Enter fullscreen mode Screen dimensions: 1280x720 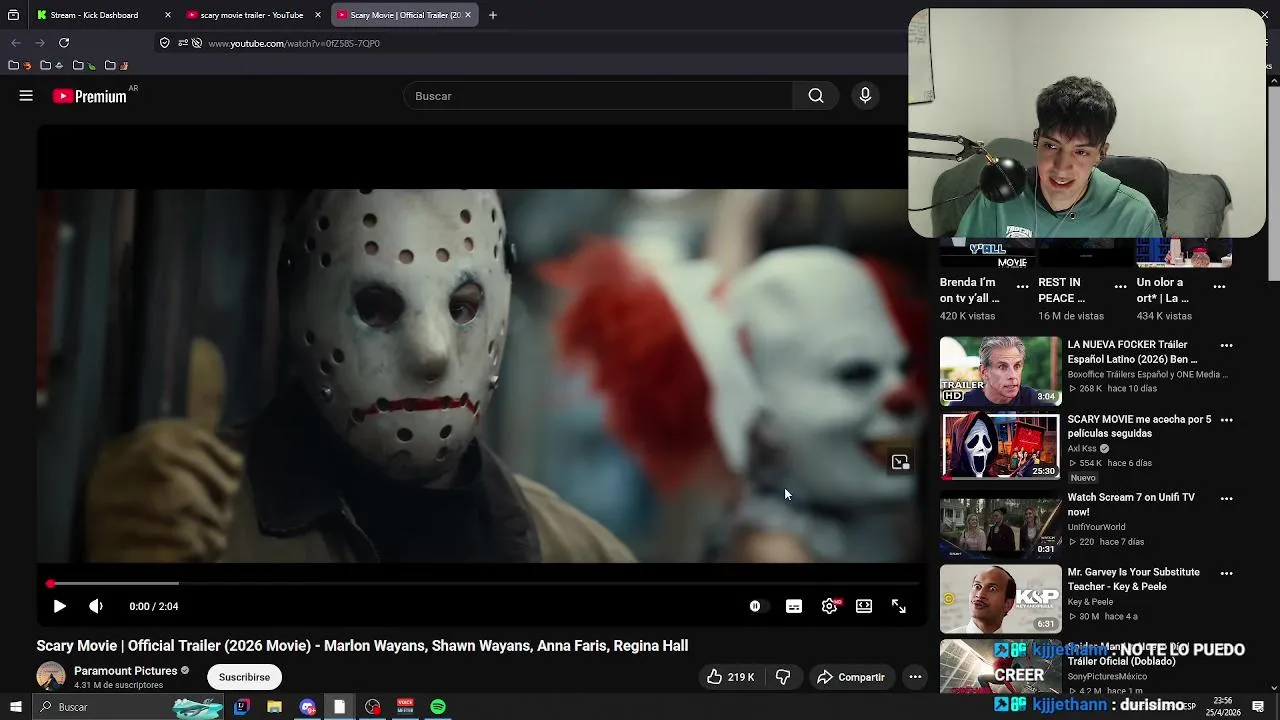point(899,606)
